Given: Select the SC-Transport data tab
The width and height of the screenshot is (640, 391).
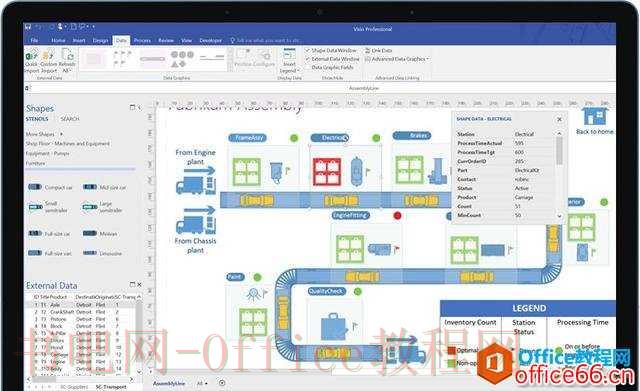Looking at the screenshot, I should point(111,386).
